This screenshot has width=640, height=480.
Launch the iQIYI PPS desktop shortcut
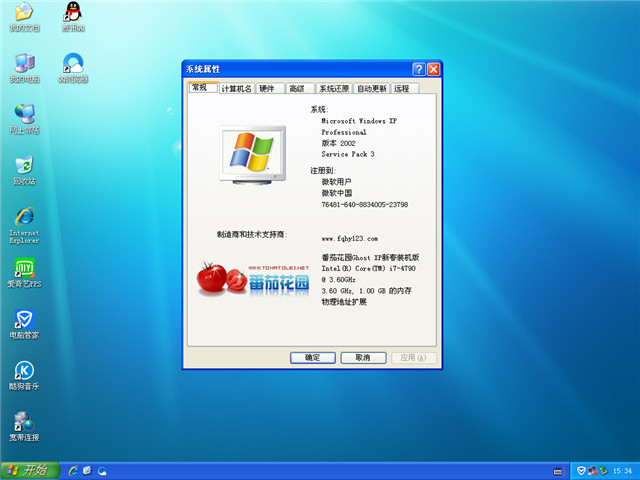pyautogui.click(x=24, y=273)
